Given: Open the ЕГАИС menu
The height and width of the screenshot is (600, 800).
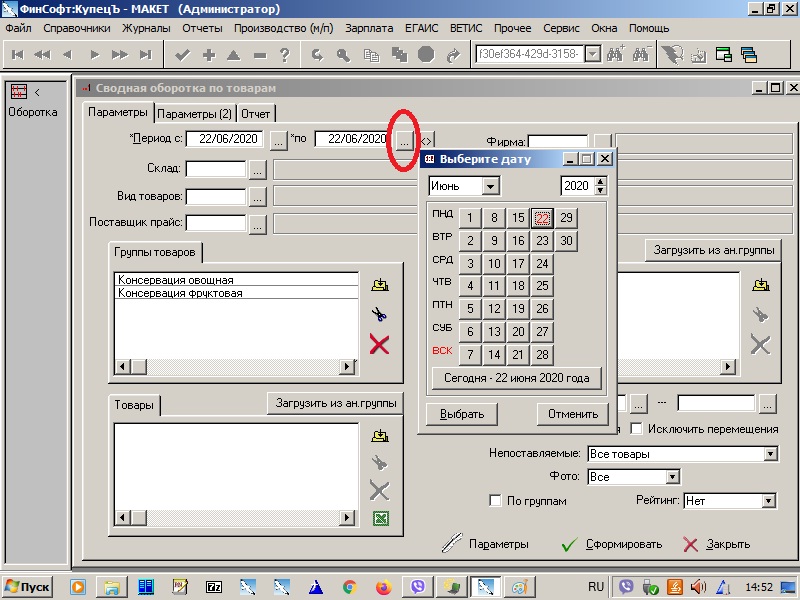Looking at the screenshot, I should [421, 28].
